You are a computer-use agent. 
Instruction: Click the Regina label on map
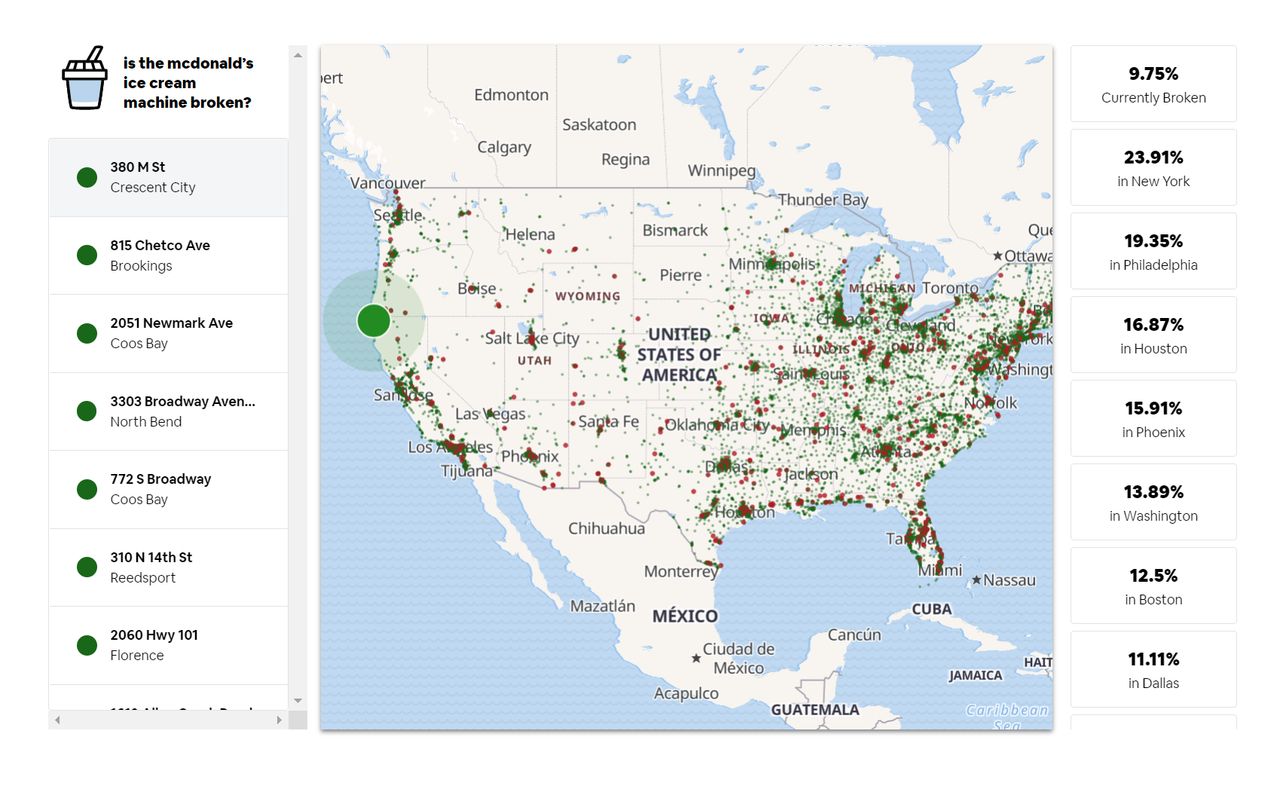coord(625,160)
